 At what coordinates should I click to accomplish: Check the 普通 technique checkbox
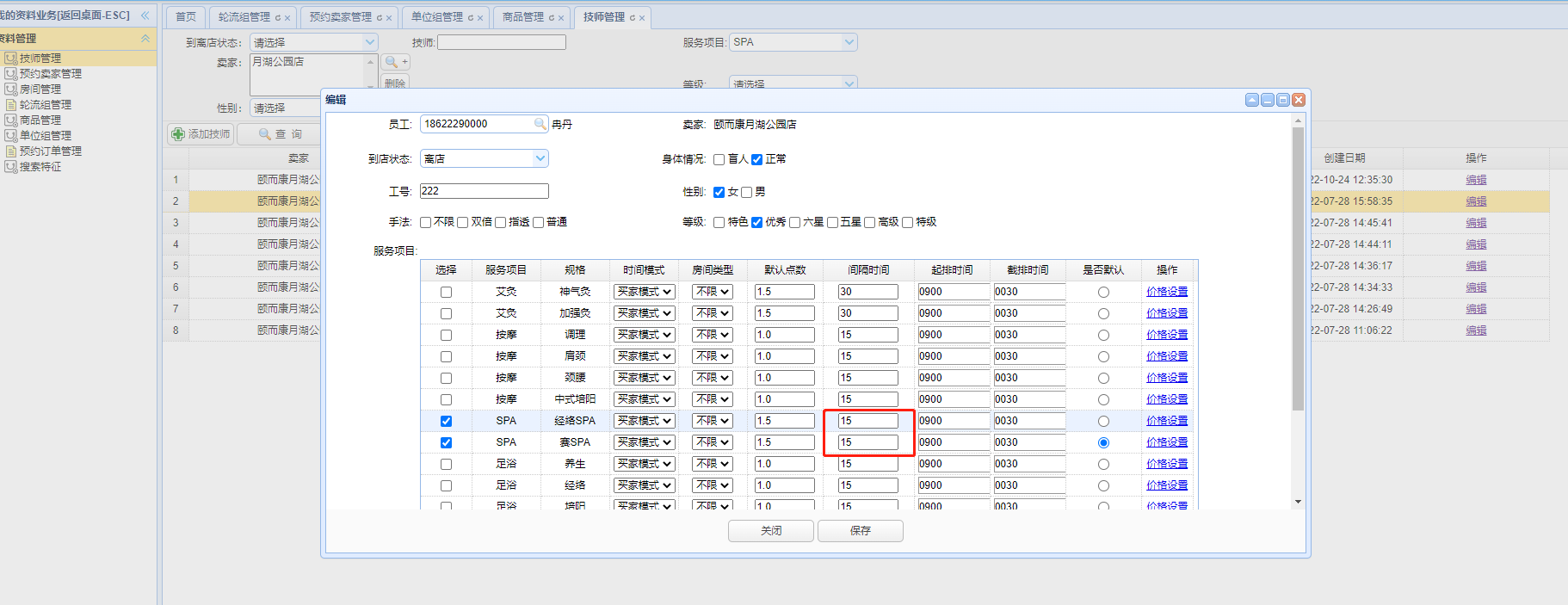(x=538, y=222)
